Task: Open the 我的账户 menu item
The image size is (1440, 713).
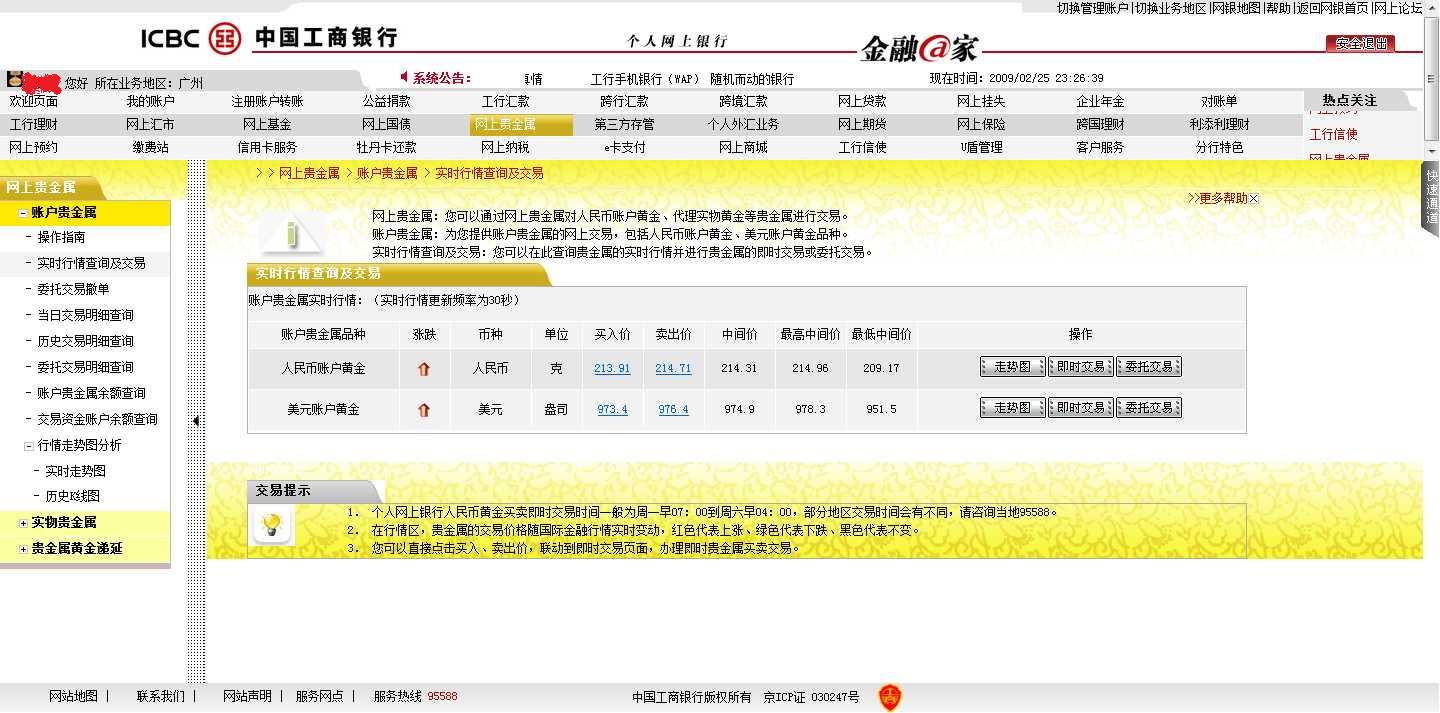Action: [x=150, y=102]
